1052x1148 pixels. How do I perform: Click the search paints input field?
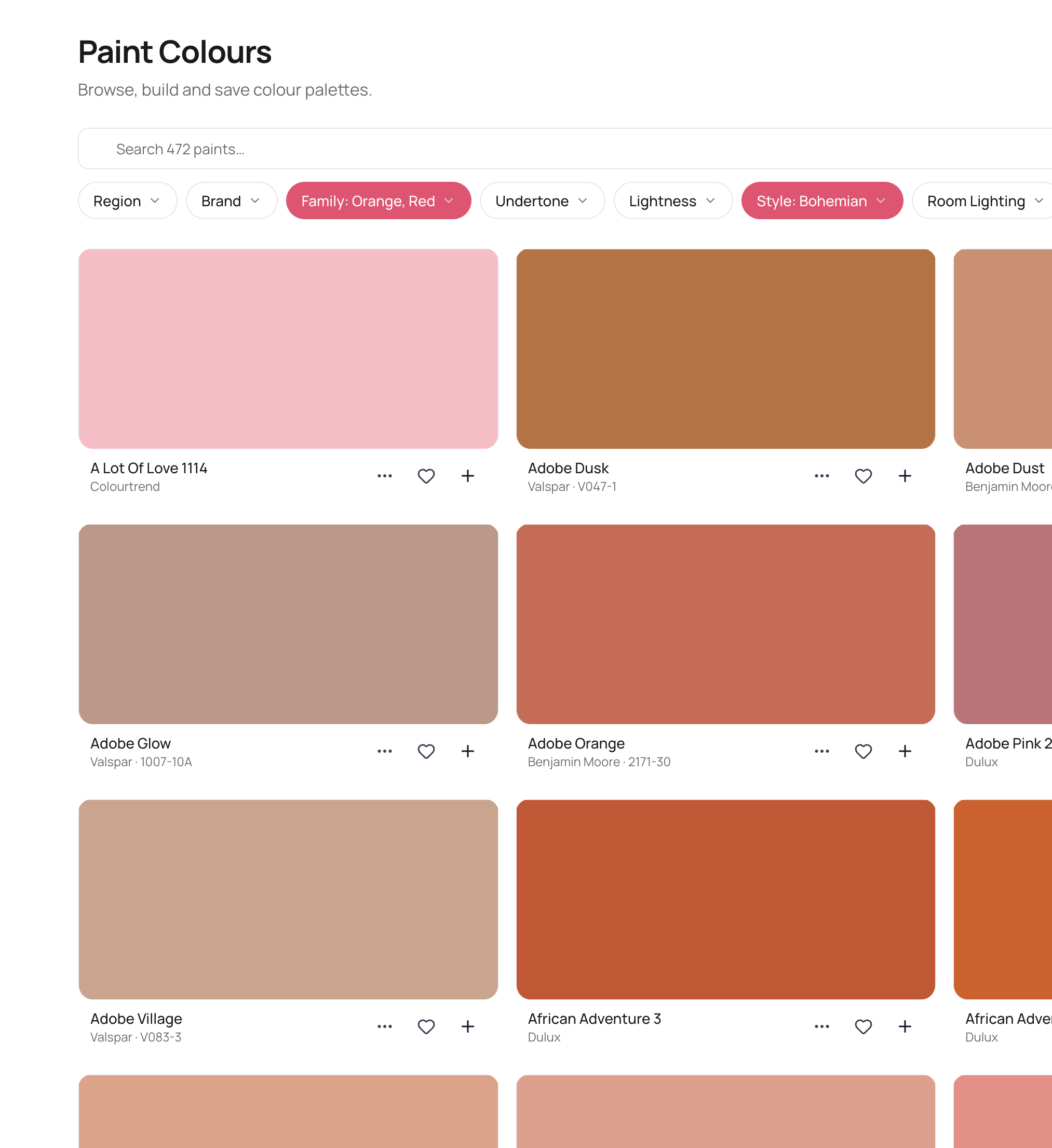[512, 149]
